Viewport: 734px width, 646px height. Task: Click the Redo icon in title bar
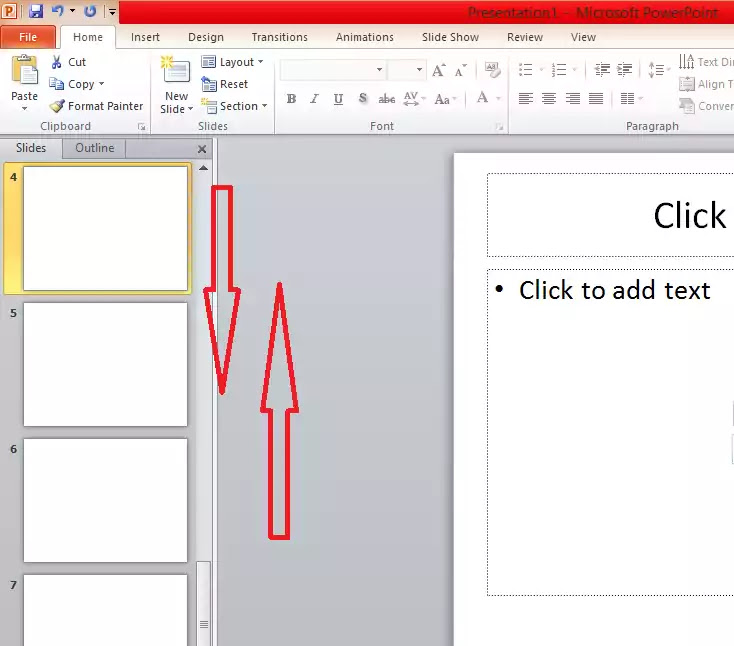coord(90,10)
